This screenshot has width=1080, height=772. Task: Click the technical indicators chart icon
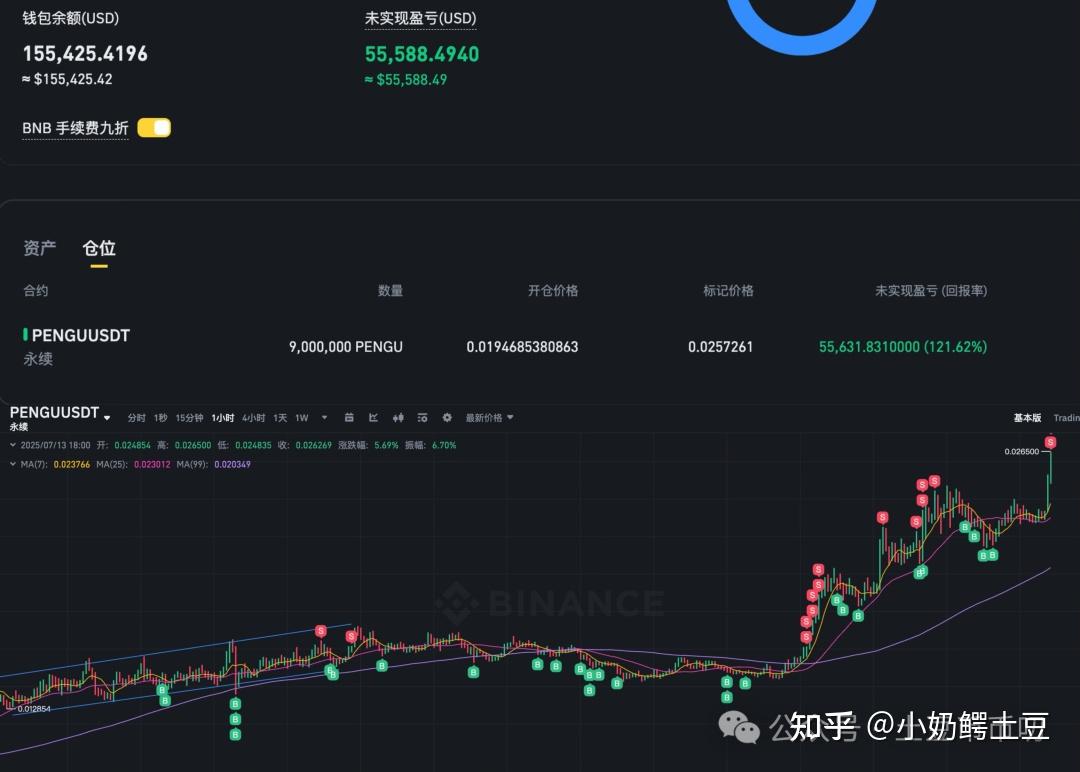(373, 418)
